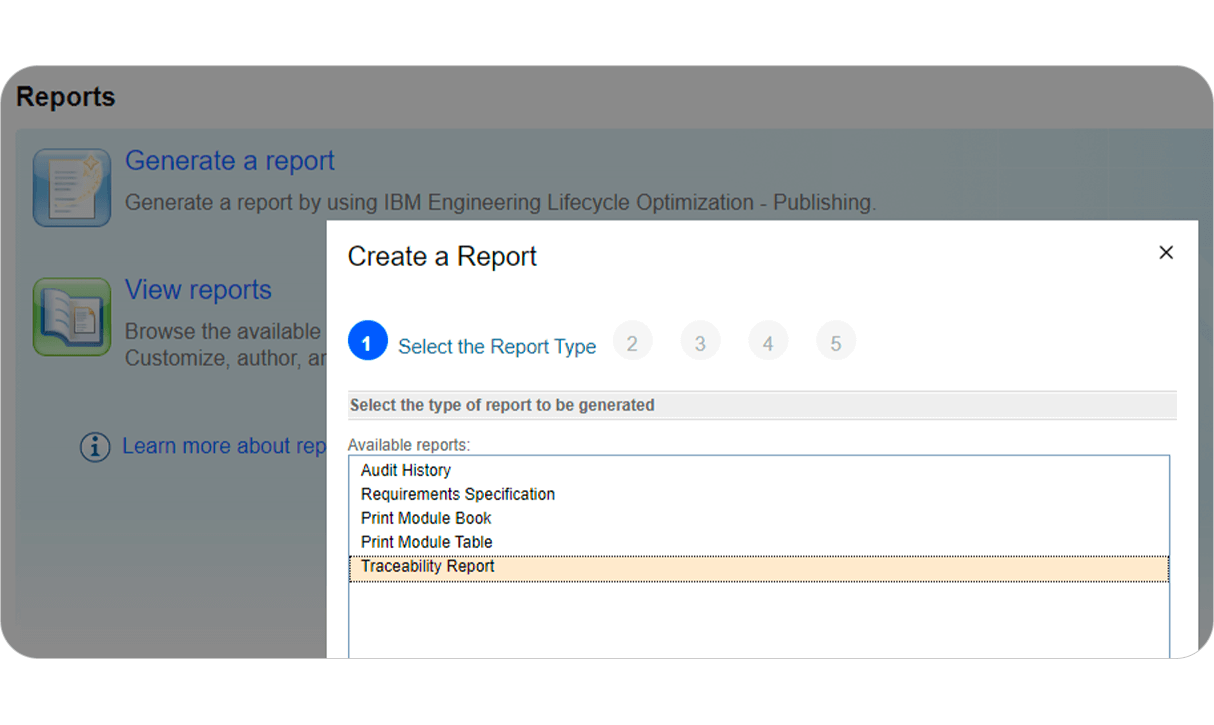1214x725 pixels.
Task: Click the step 2 circle in the wizard
Action: pos(633,341)
